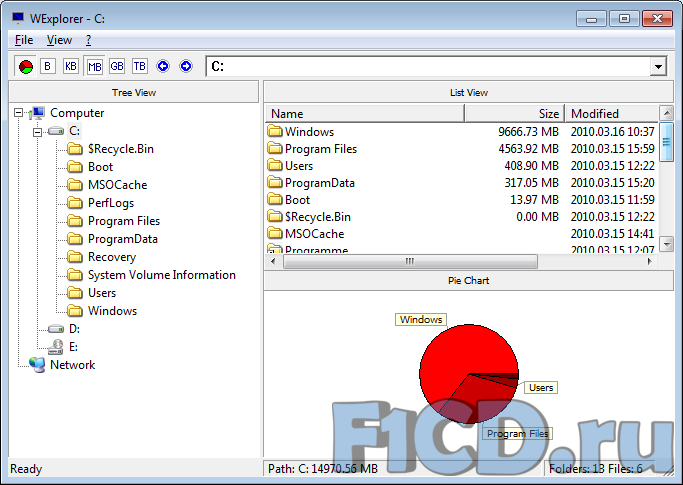Viewport: 683px width, 485px height.
Task: Select the Recovery folder icon in the tree
Action: pos(75,257)
